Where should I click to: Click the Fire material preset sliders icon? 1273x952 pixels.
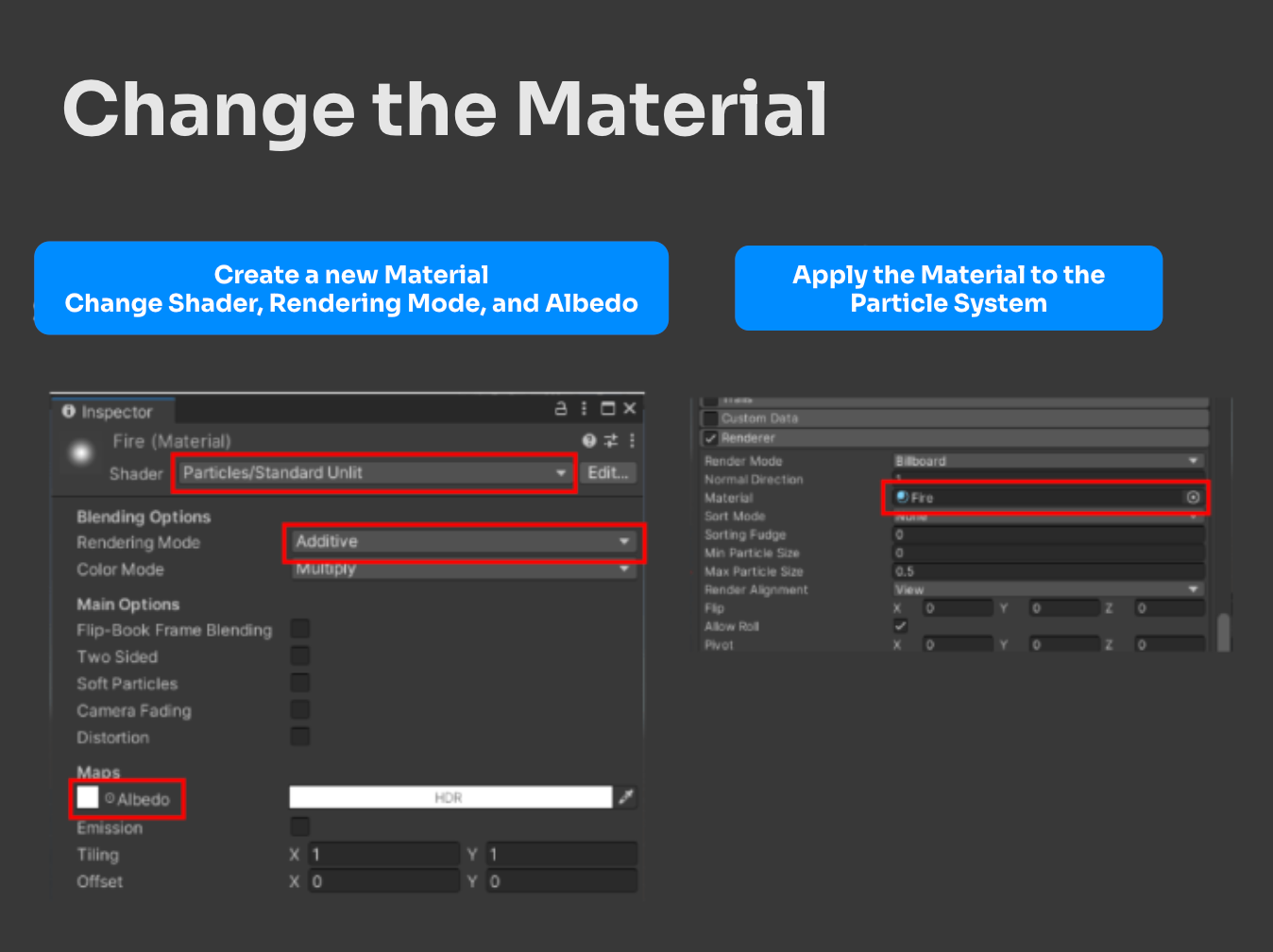click(x=611, y=440)
